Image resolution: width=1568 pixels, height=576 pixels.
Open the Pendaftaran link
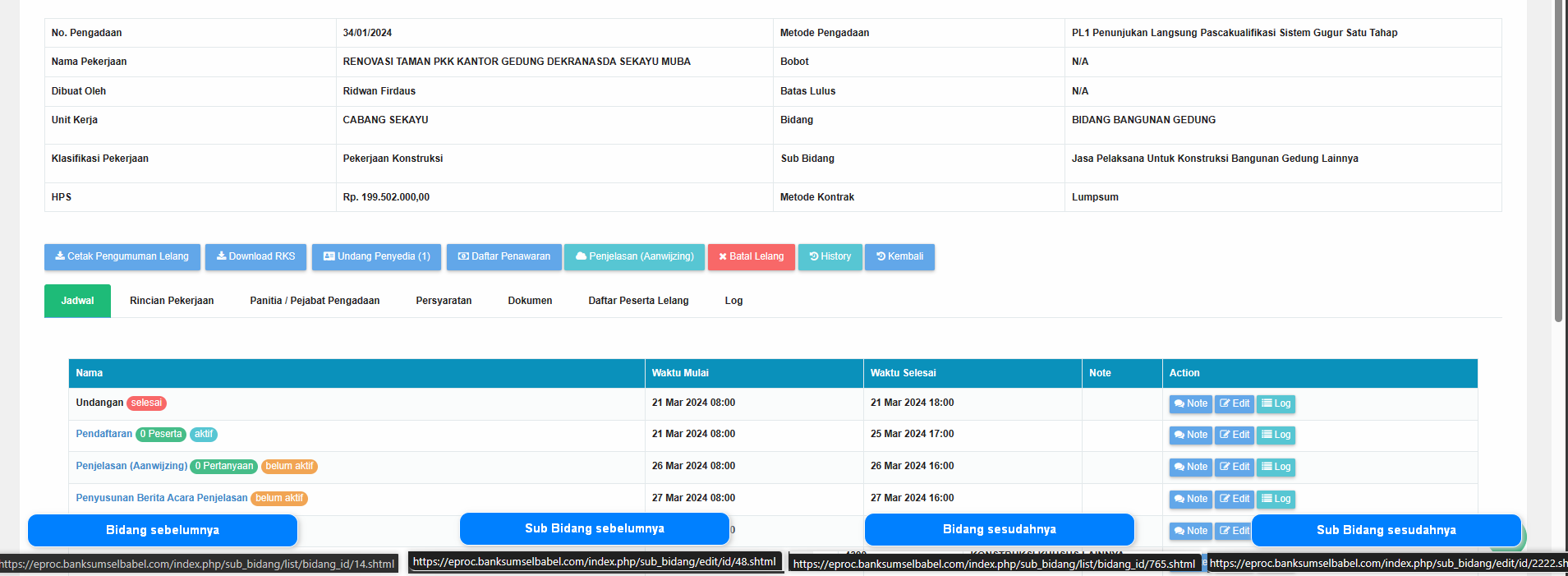(x=103, y=434)
